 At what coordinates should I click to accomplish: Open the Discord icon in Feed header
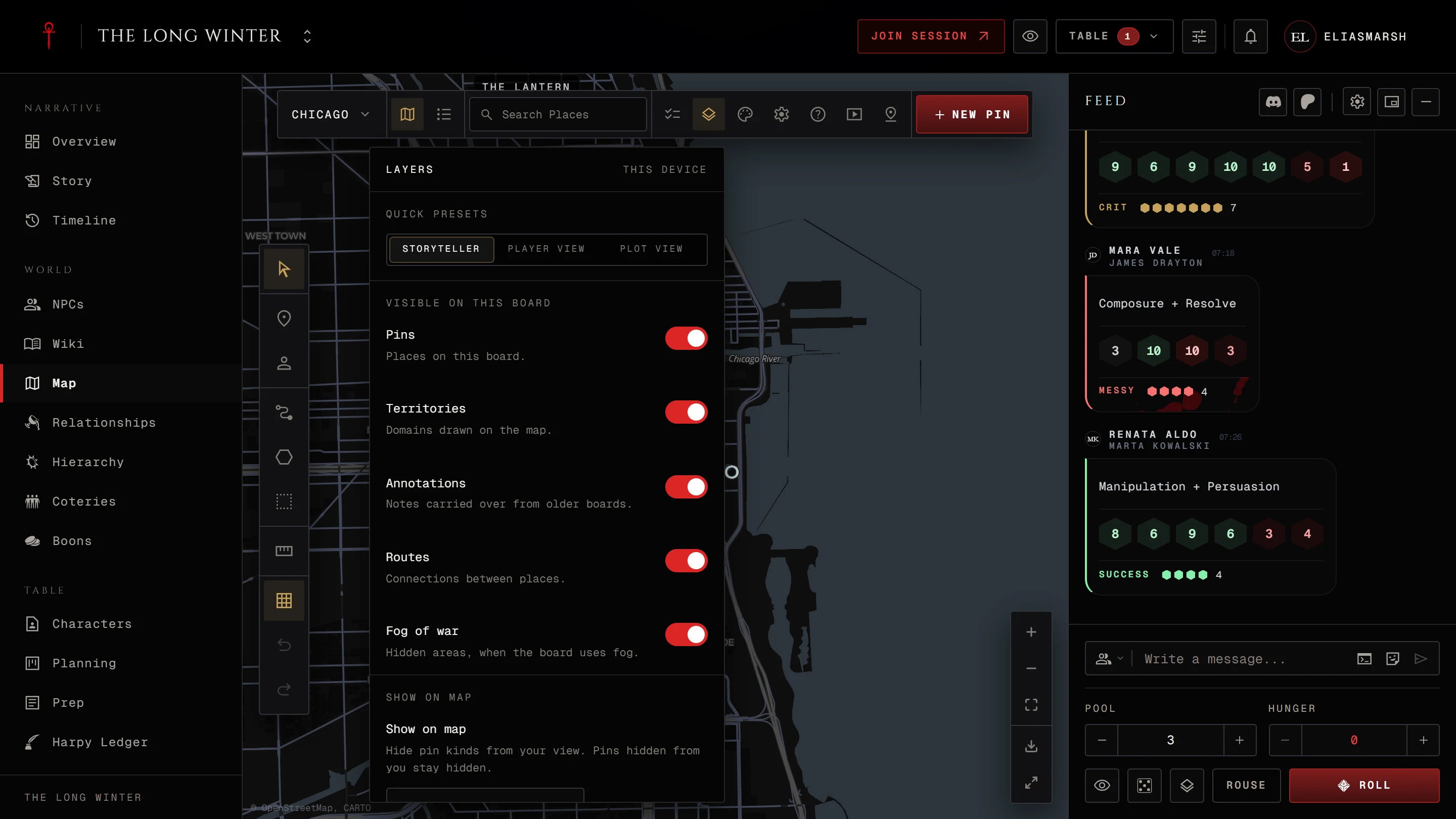pos(1273,102)
